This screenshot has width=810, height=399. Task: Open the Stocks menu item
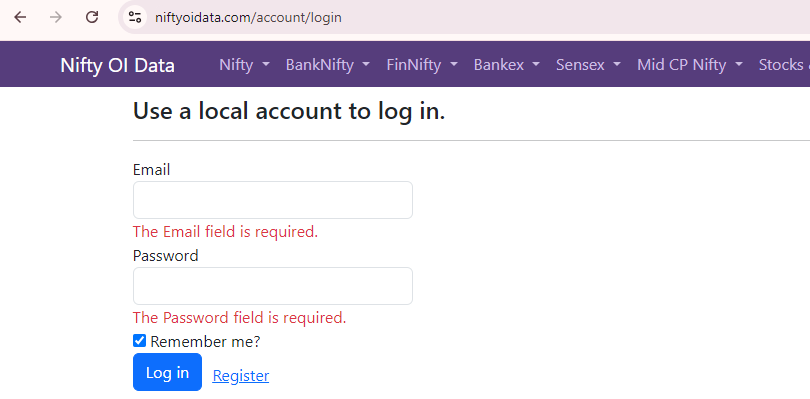784,65
